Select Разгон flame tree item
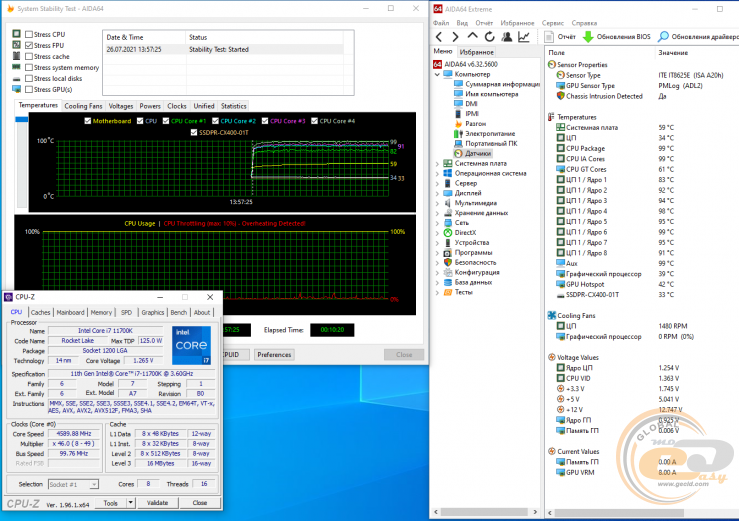This screenshot has height=521, width=739. click(470, 124)
